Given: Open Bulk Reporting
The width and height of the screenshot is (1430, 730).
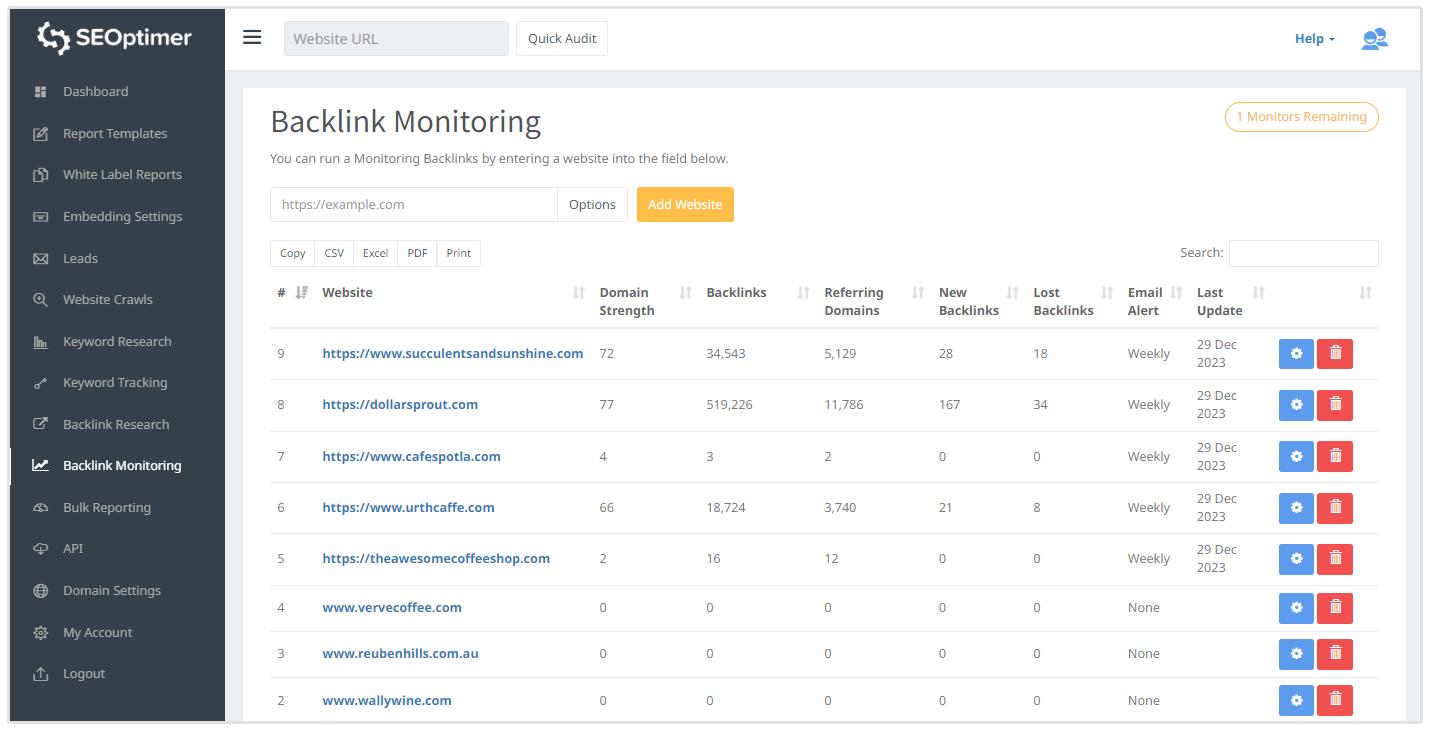Looking at the screenshot, I should (107, 507).
